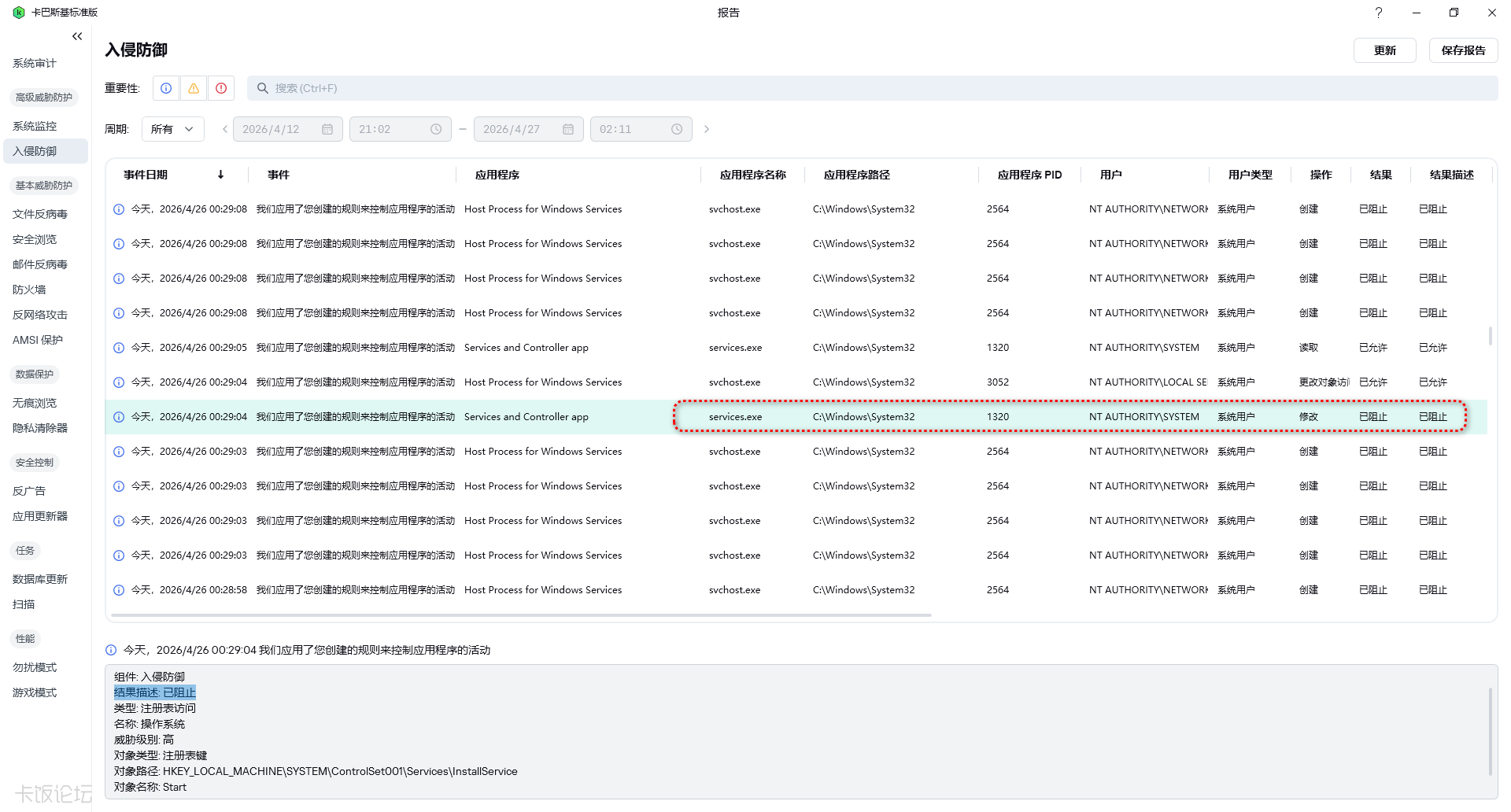Select 文件反病毒 sidebar item
1511x812 pixels.
pos(40,214)
